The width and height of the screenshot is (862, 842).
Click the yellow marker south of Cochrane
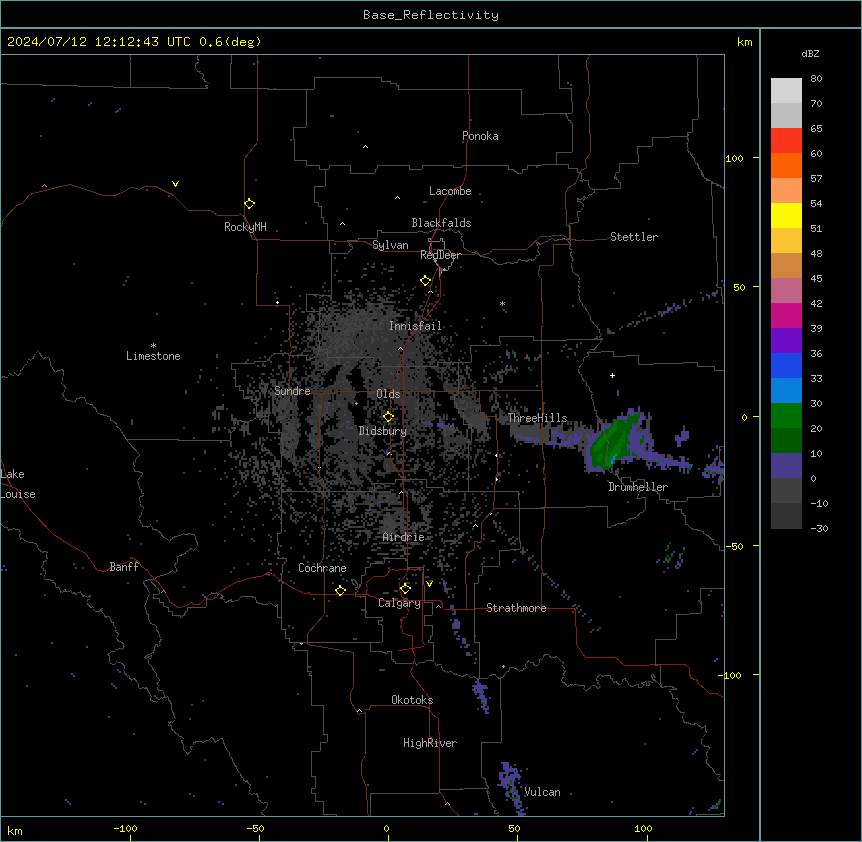[x=340, y=590]
